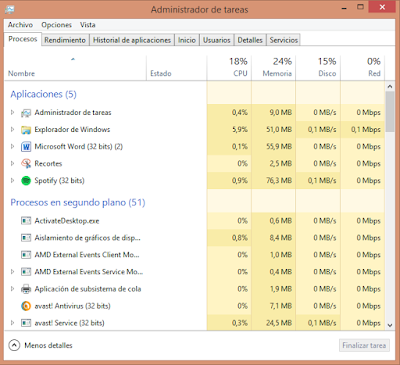The width and height of the screenshot is (400, 365).
Task: Click Explorador de Windows network 0,1 Mbps
Action: coord(366,129)
